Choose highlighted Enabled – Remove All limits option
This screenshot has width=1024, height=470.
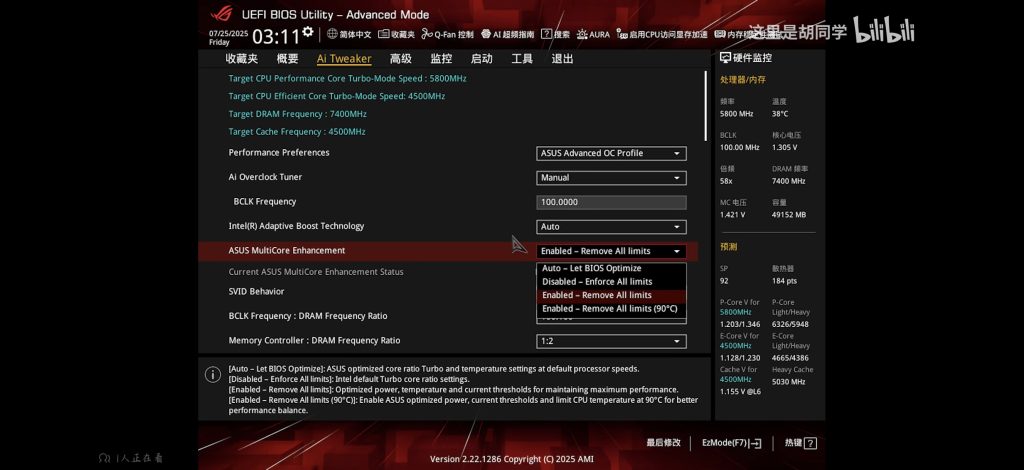pyautogui.click(x=611, y=295)
